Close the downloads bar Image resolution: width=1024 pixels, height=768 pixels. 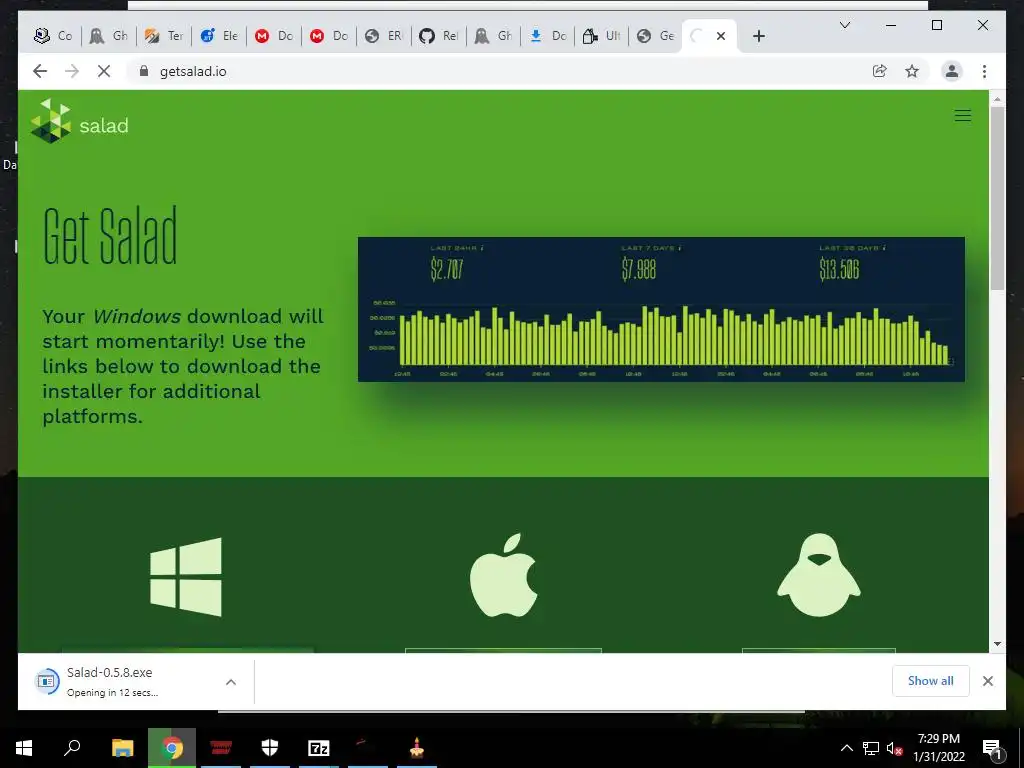988,681
